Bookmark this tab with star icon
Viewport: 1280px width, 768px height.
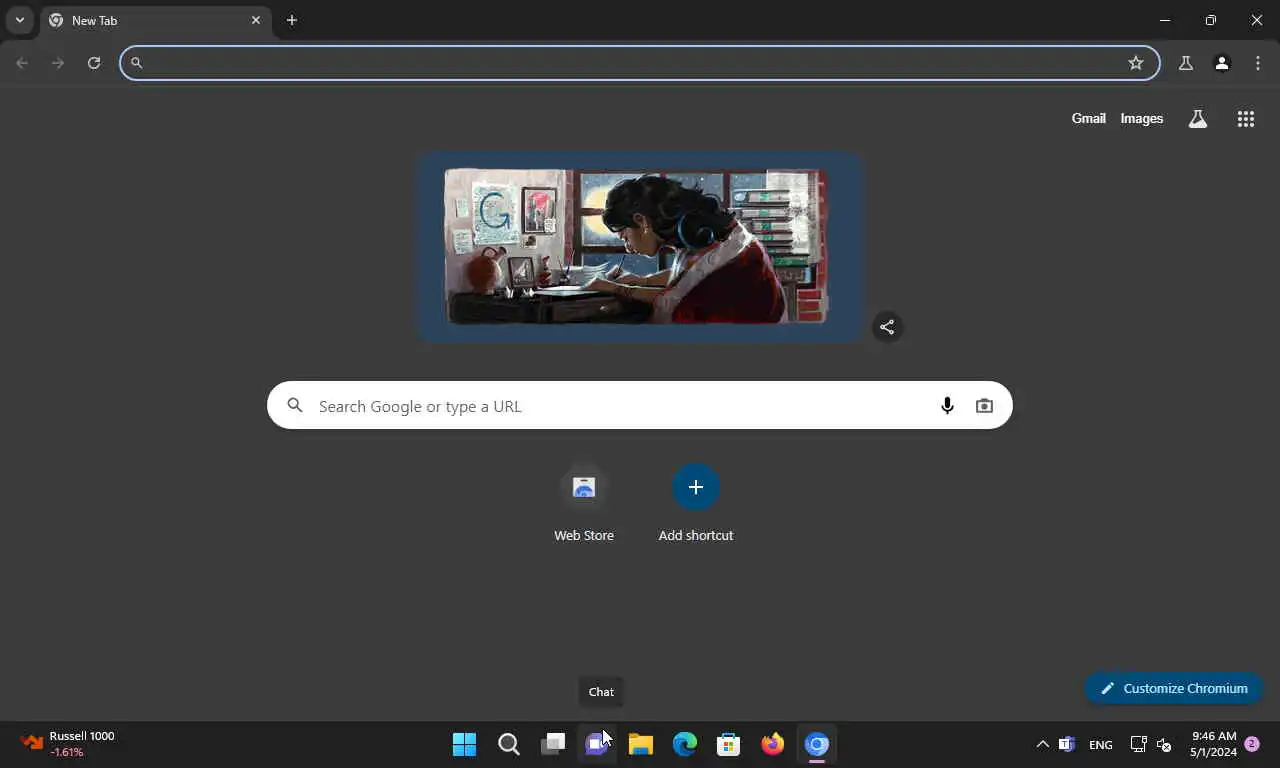point(1136,63)
